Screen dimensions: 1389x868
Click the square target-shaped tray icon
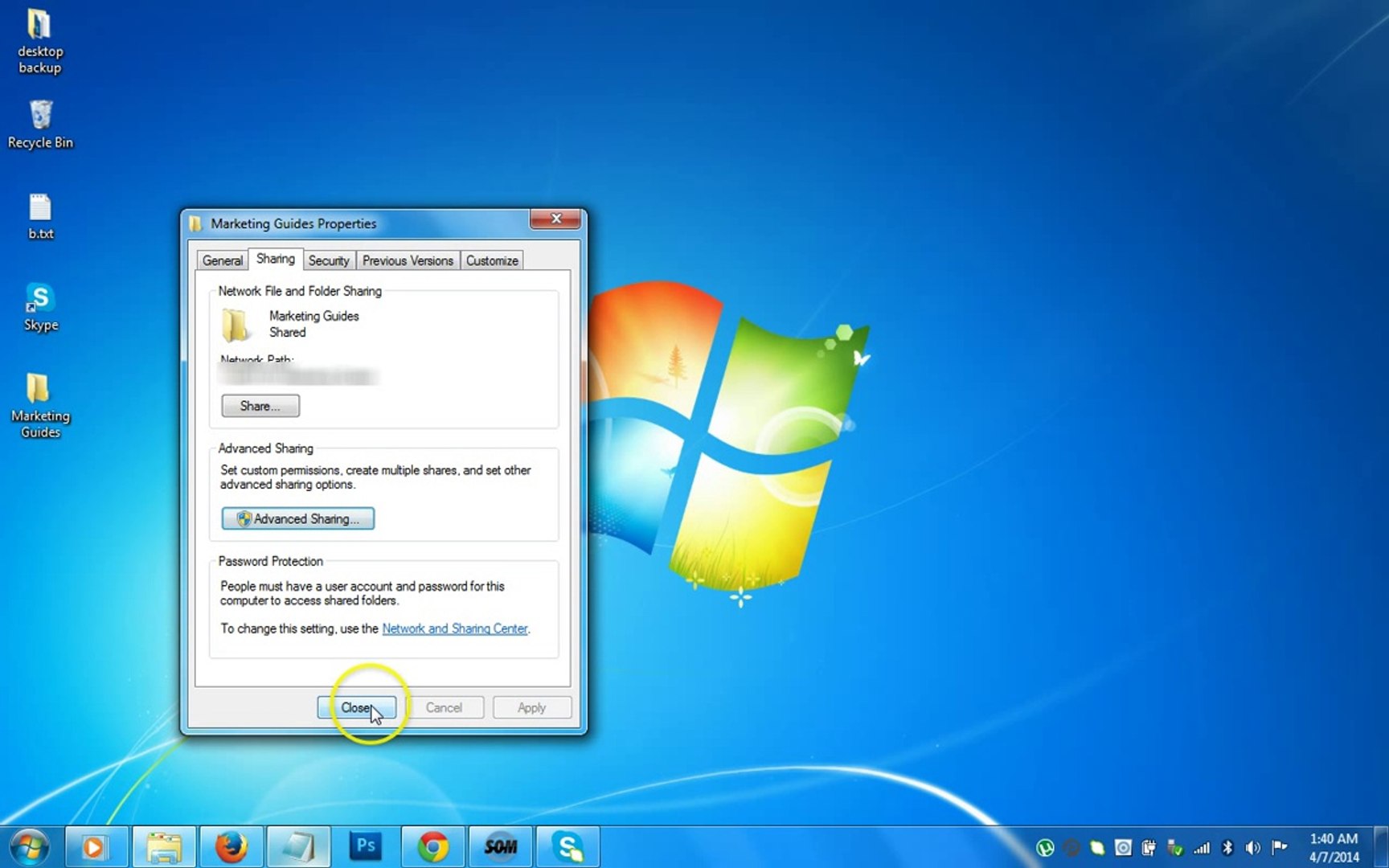click(1123, 847)
